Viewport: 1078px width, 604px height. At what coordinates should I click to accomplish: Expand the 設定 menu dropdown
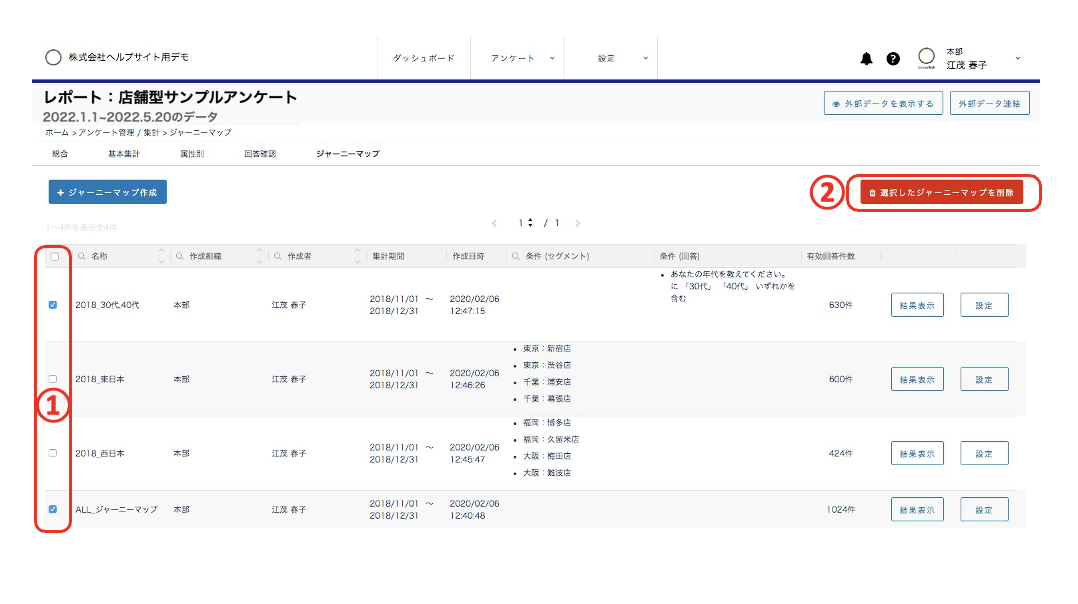pos(646,58)
